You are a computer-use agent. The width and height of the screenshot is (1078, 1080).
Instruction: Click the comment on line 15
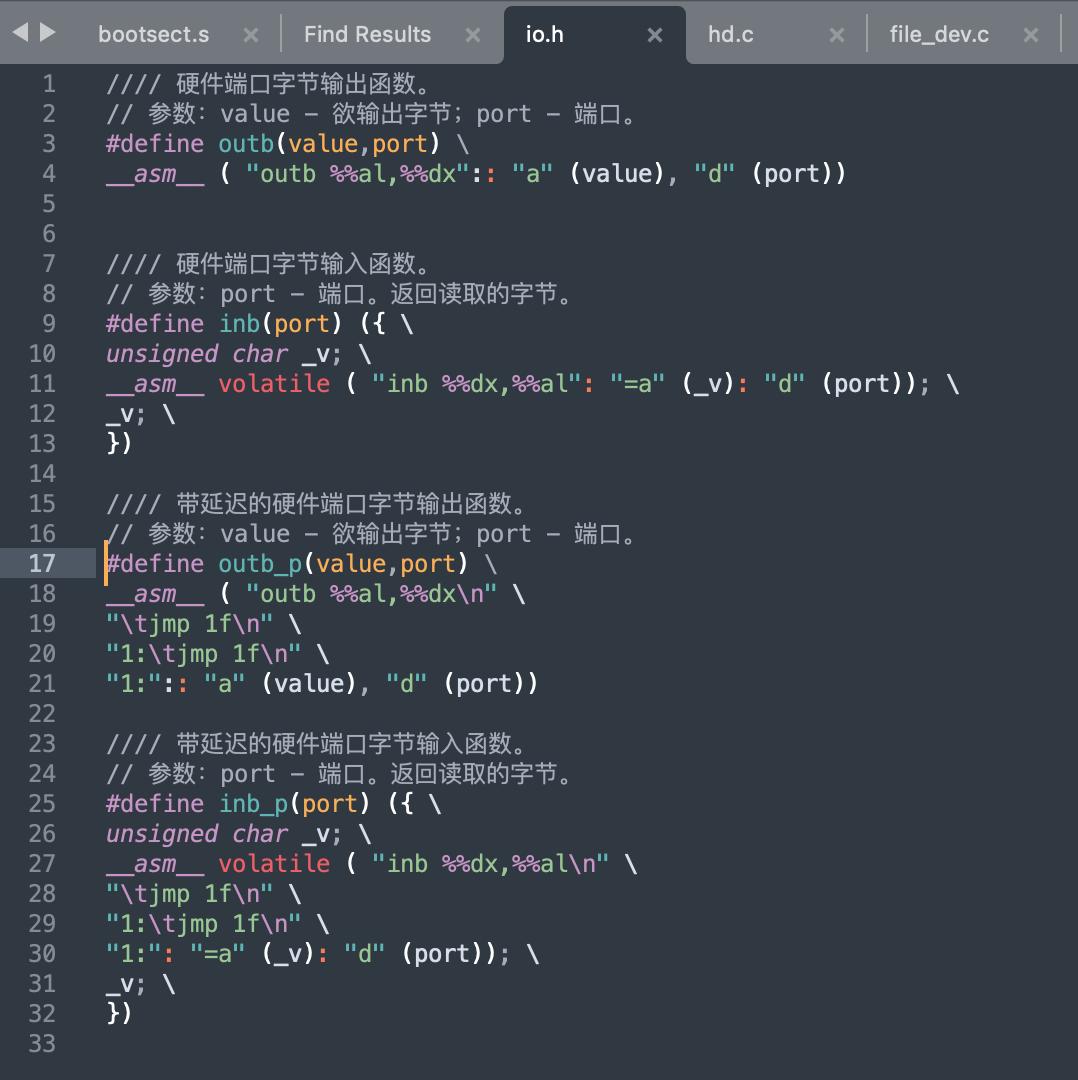[317, 503]
